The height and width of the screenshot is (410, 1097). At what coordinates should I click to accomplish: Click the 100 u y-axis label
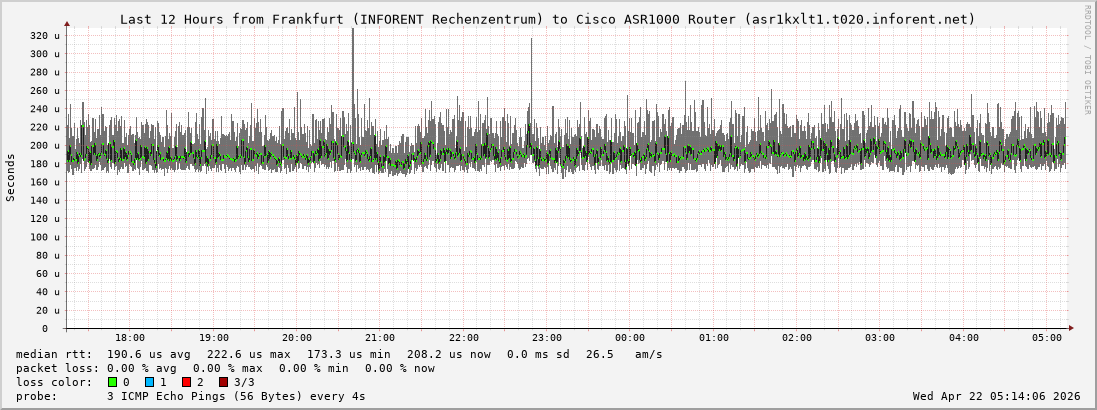pyautogui.click(x=45, y=237)
